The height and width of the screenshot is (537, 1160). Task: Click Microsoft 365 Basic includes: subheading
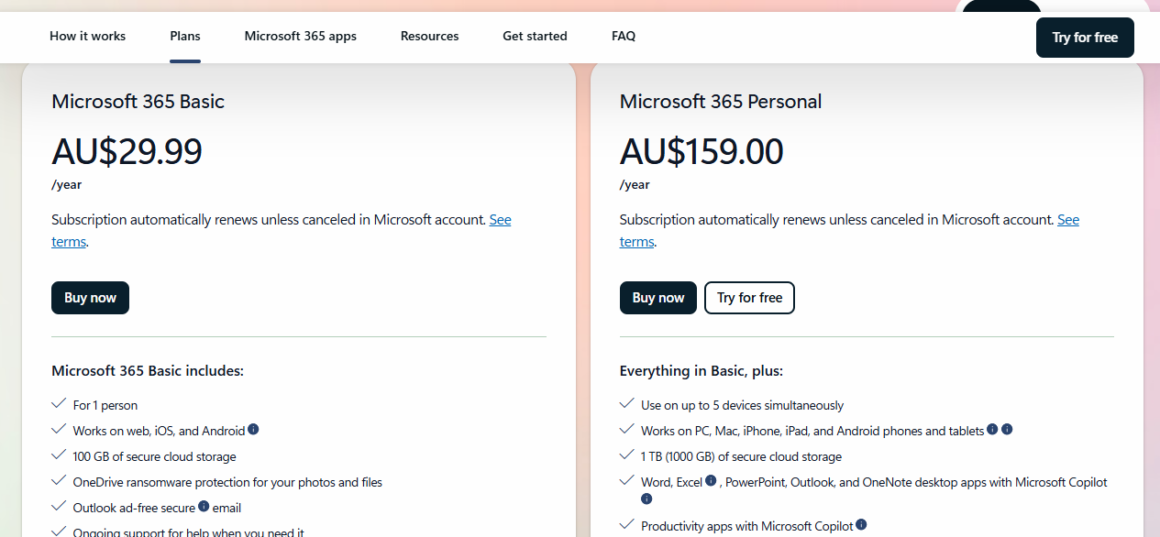(147, 371)
